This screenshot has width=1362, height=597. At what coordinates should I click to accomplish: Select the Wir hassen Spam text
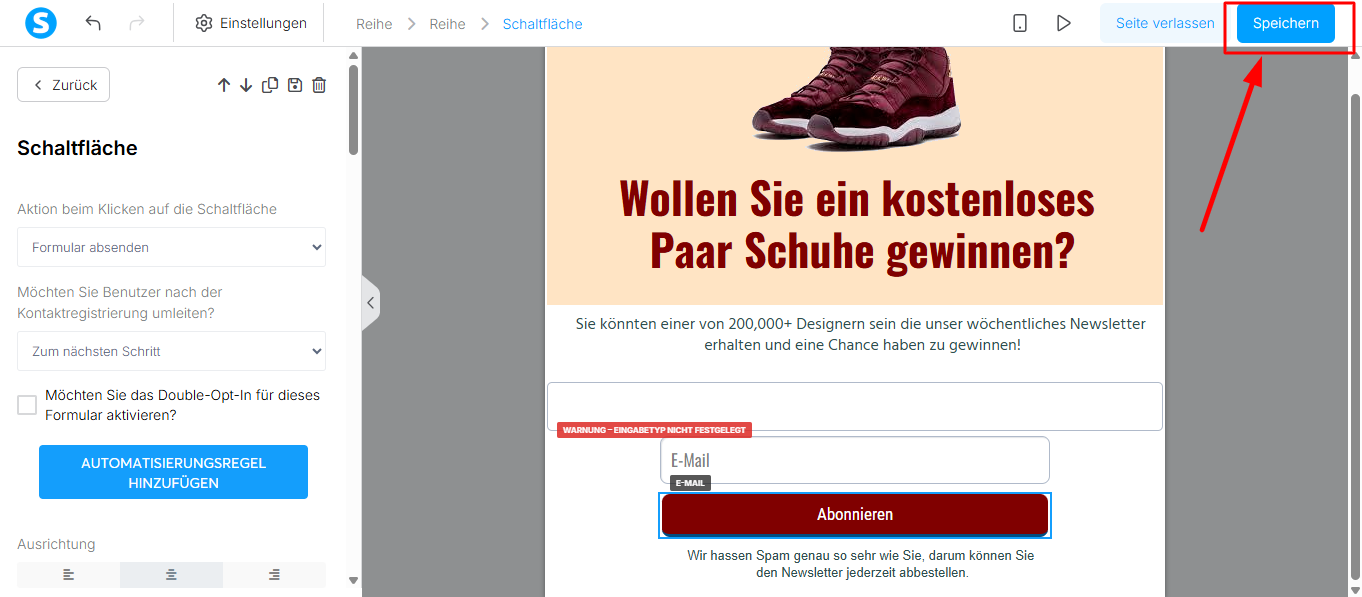tap(861, 564)
